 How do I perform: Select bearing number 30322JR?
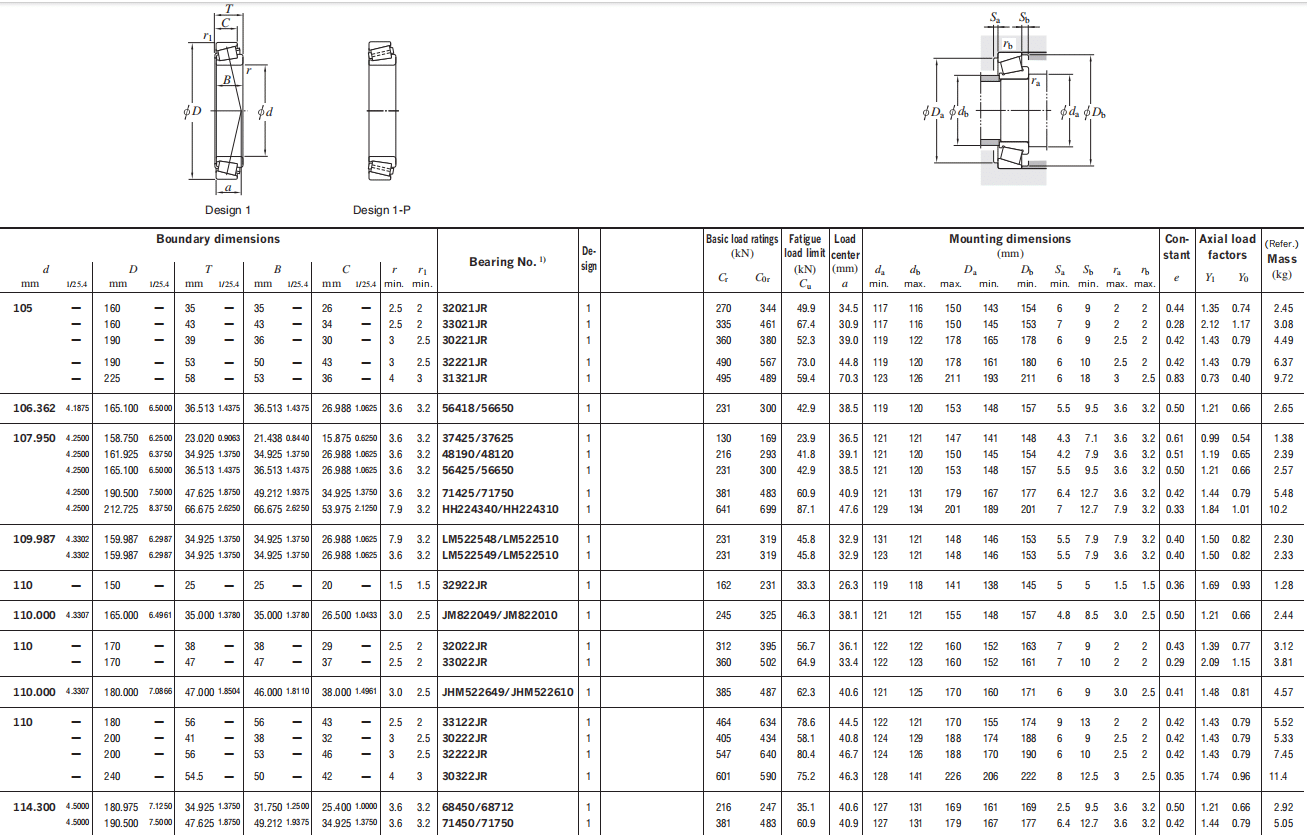[465, 776]
